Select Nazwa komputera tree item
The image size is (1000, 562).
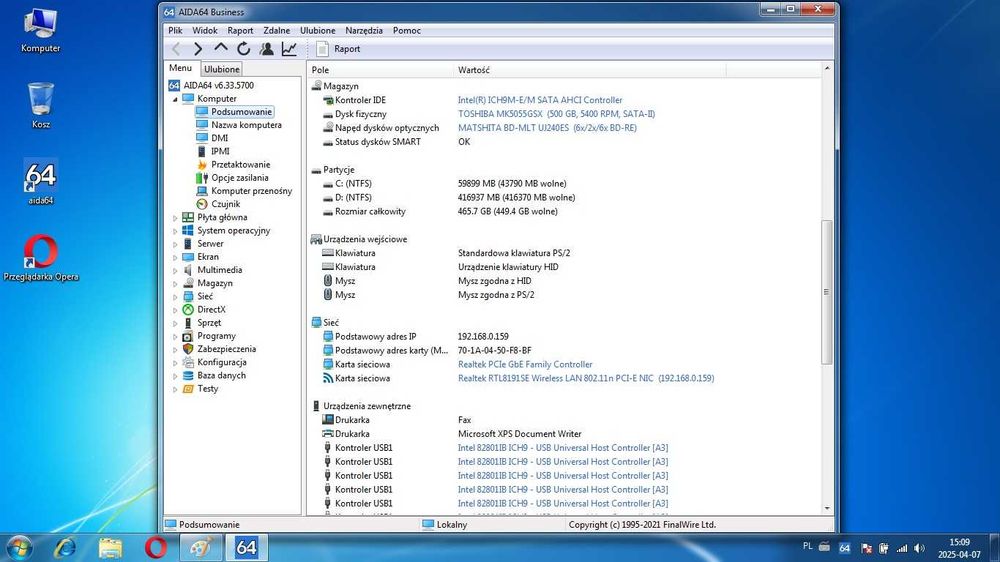point(246,125)
